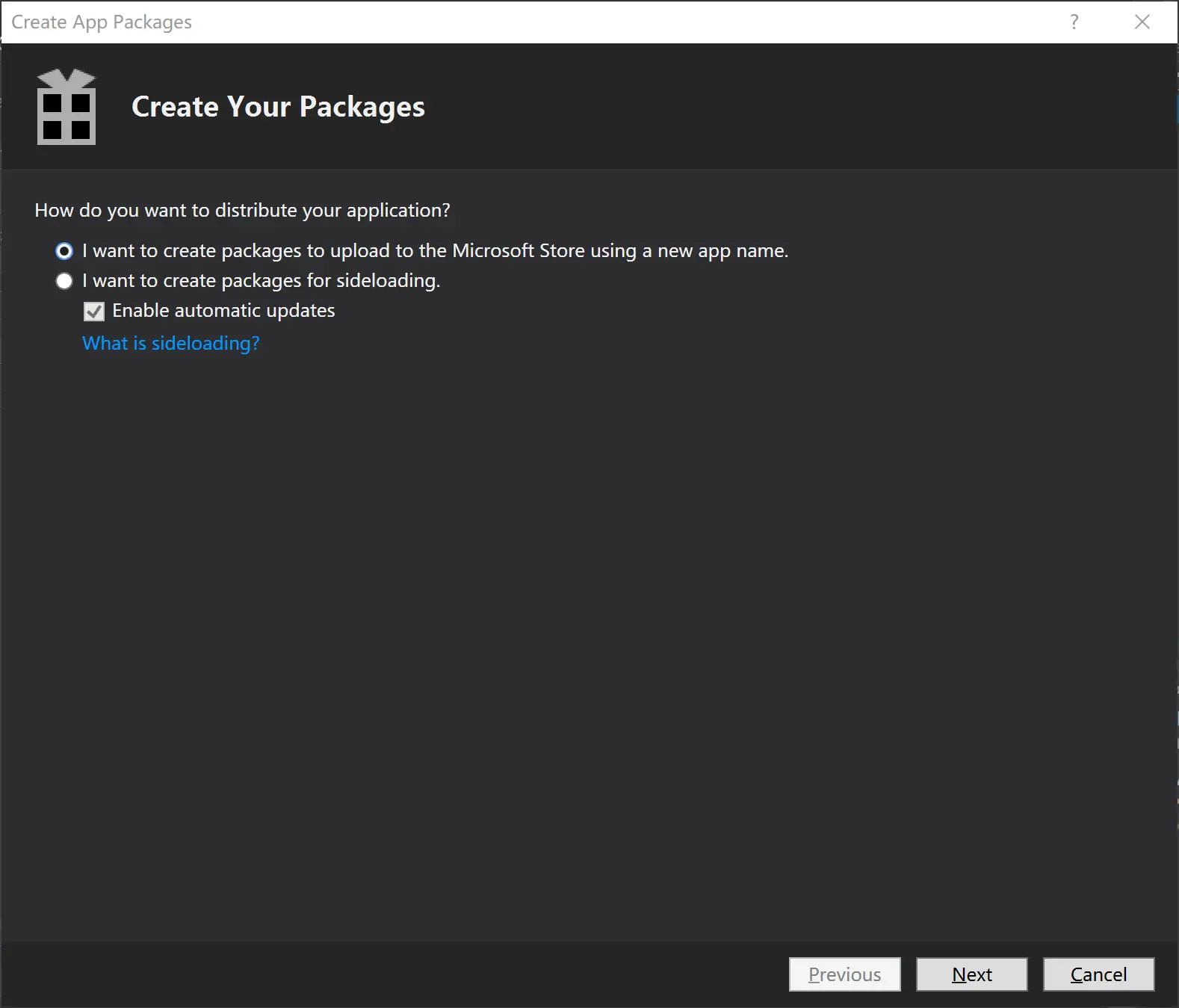Toggle the Enable automatic updates checkbox

pyautogui.click(x=94, y=311)
